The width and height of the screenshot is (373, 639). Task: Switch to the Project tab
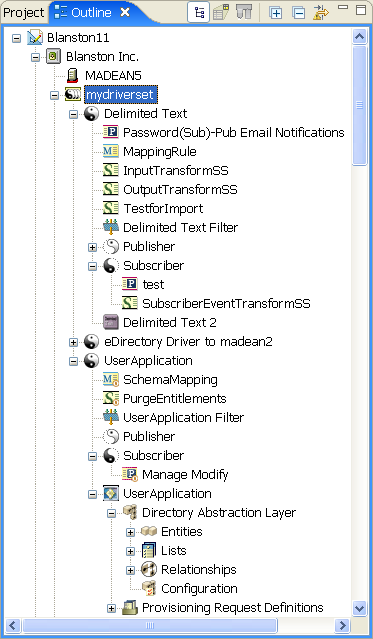click(23, 13)
